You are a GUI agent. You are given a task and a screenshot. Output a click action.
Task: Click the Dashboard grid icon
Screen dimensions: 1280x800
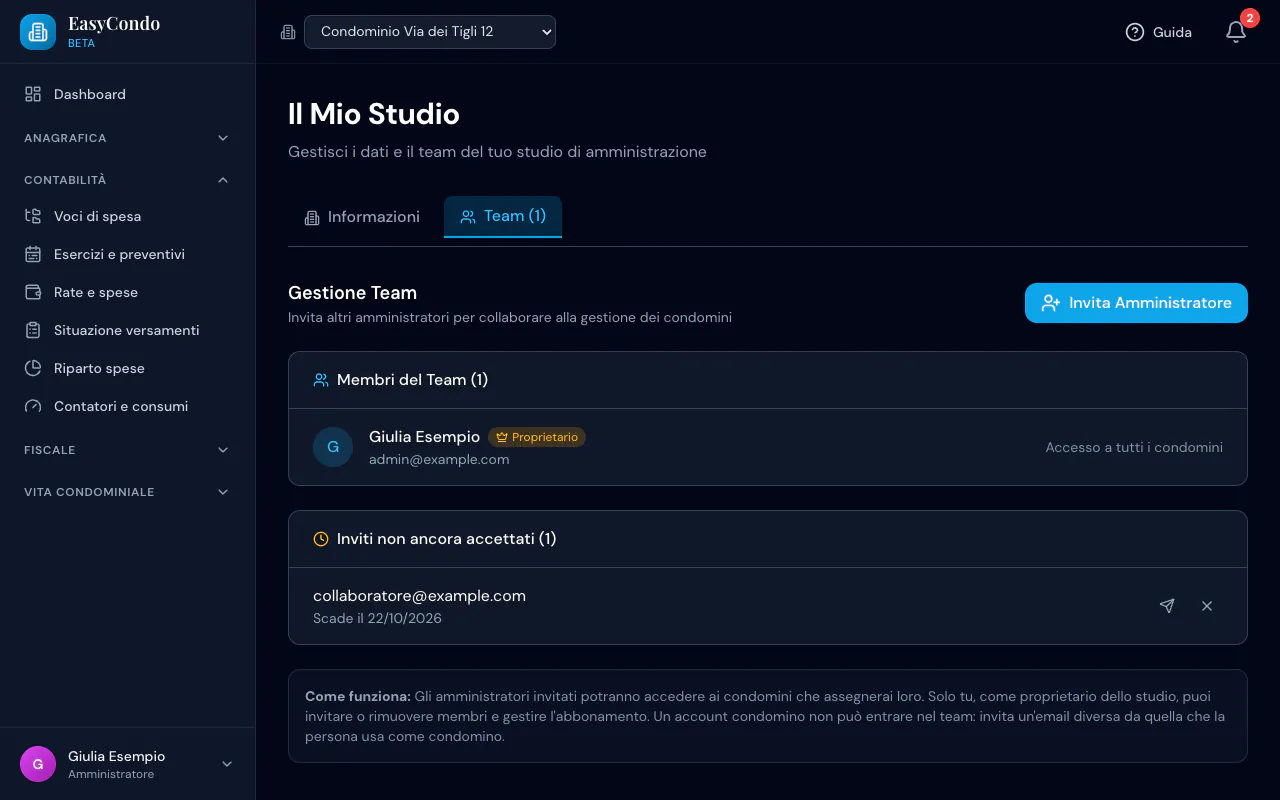click(x=33, y=94)
